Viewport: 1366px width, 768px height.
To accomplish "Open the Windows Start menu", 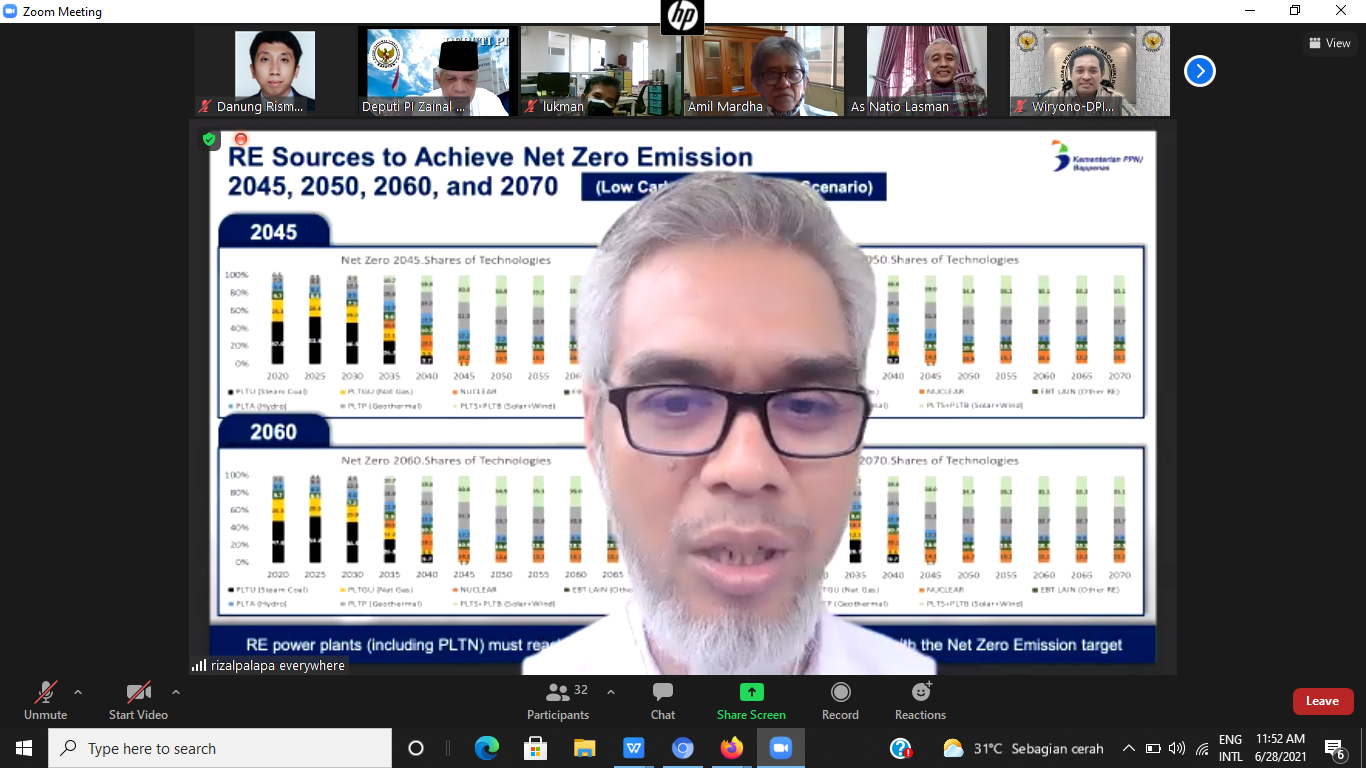I will pyautogui.click(x=24, y=748).
